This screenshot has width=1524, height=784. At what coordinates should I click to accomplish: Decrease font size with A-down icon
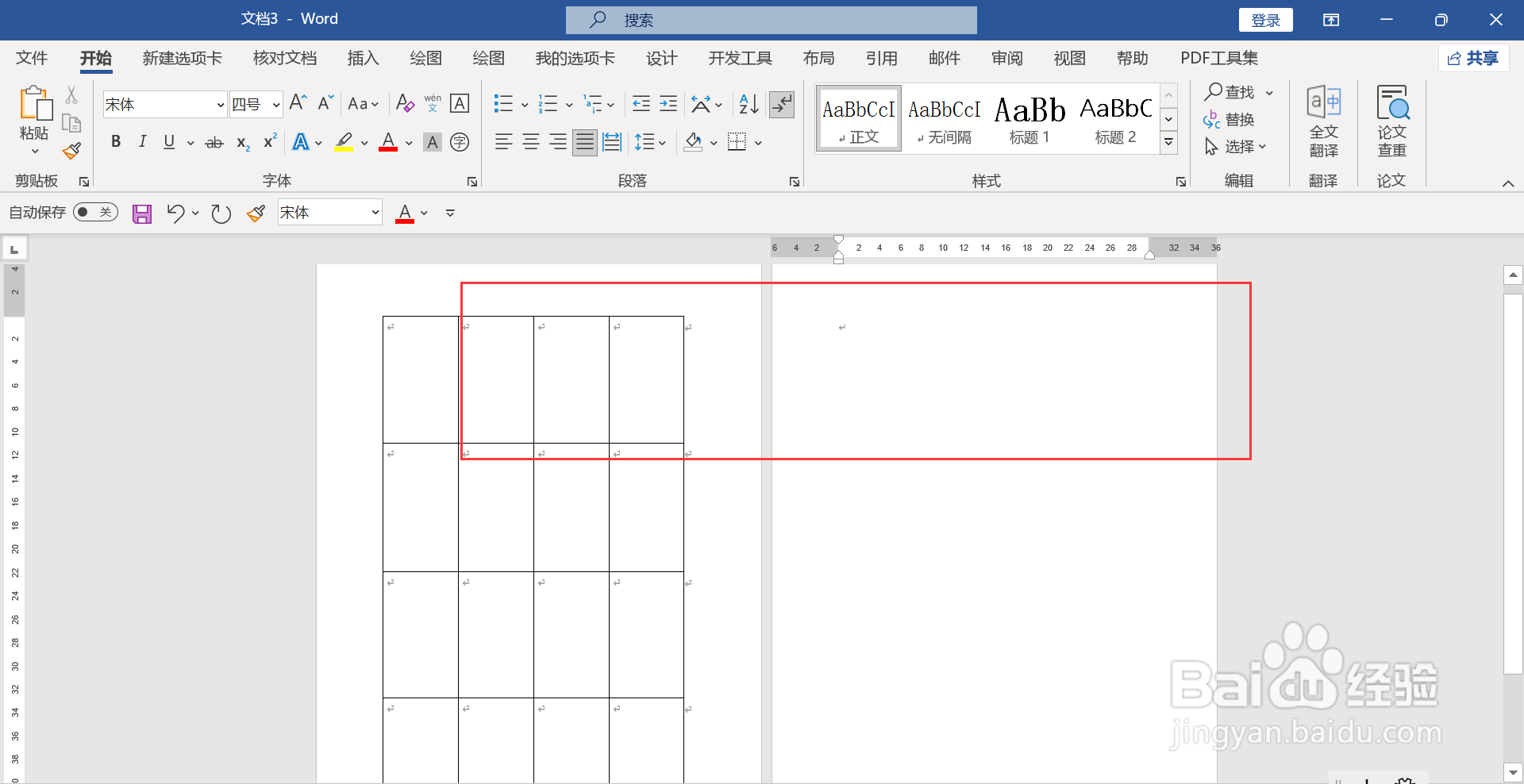pos(325,103)
